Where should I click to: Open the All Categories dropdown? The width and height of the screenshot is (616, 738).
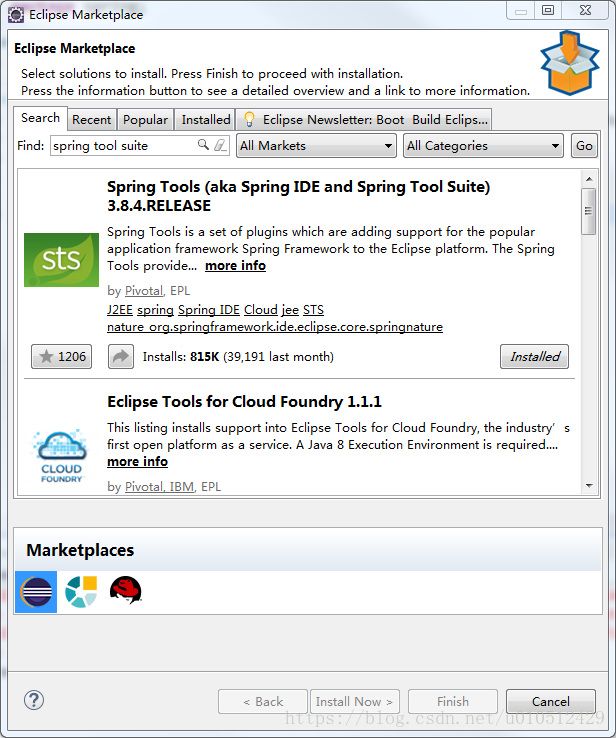click(x=483, y=145)
